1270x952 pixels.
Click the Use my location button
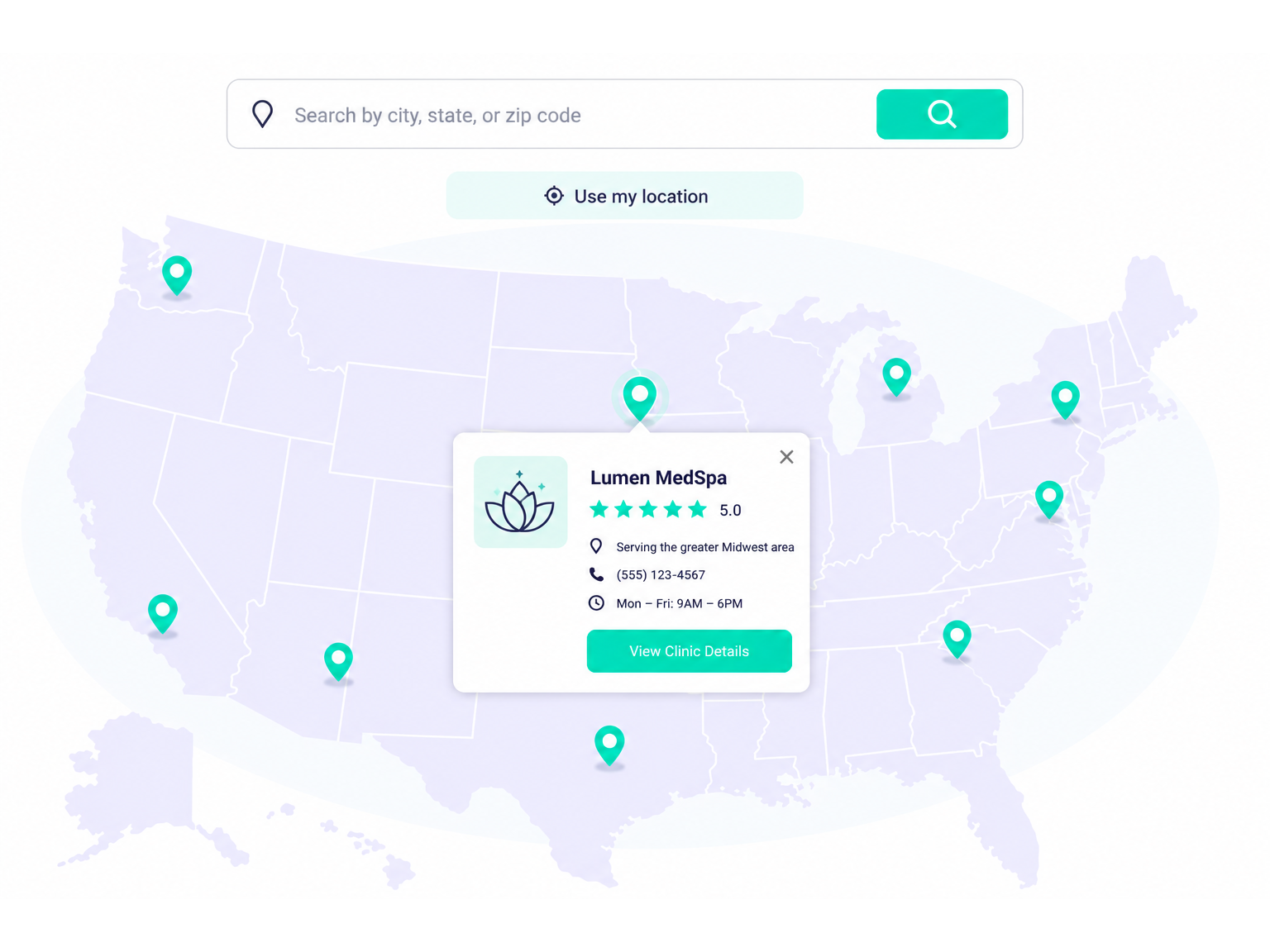point(624,196)
